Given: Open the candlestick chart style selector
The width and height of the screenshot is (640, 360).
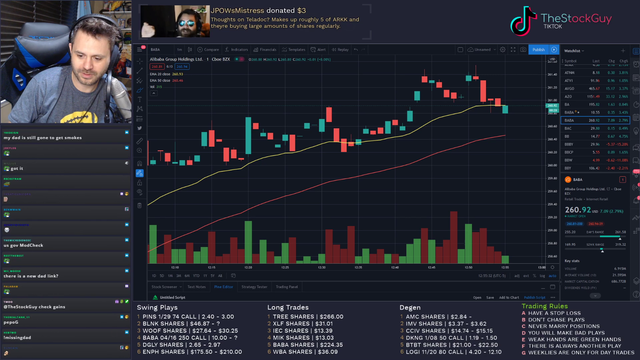Looking at the screenshot, I should pyautogui.click(x=190, y=49).
